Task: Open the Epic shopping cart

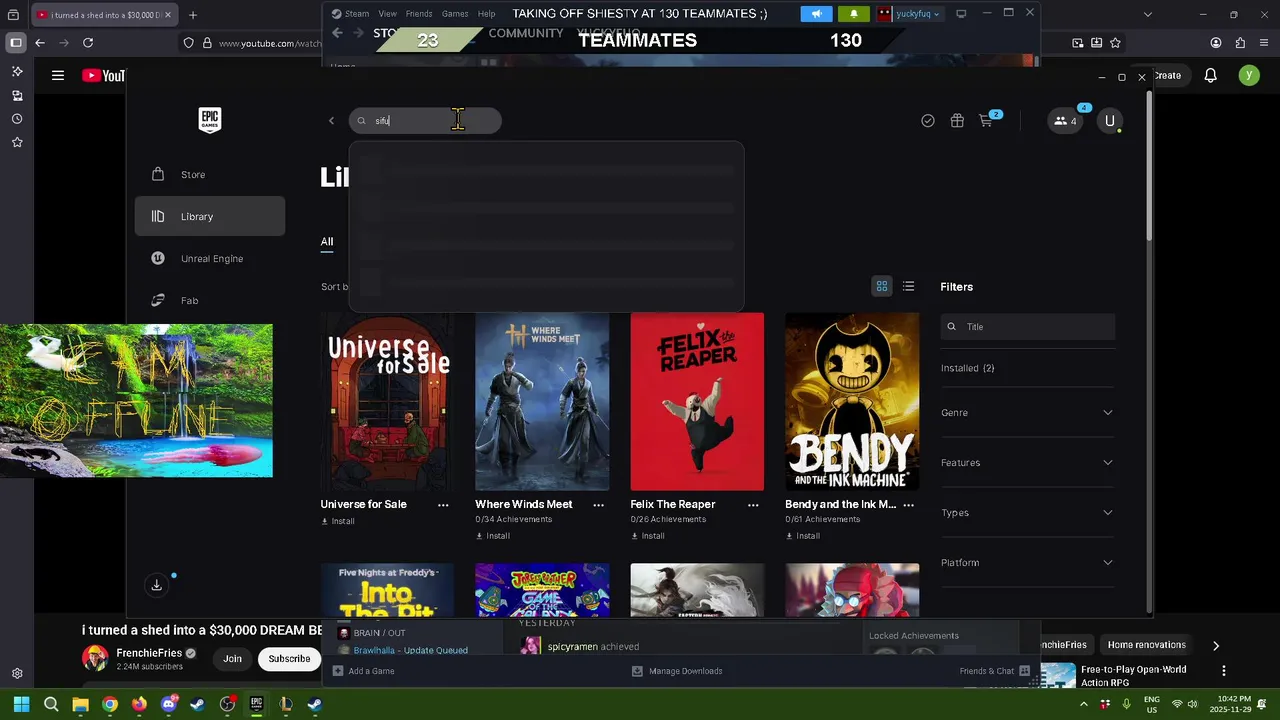Action: [986, 121]
